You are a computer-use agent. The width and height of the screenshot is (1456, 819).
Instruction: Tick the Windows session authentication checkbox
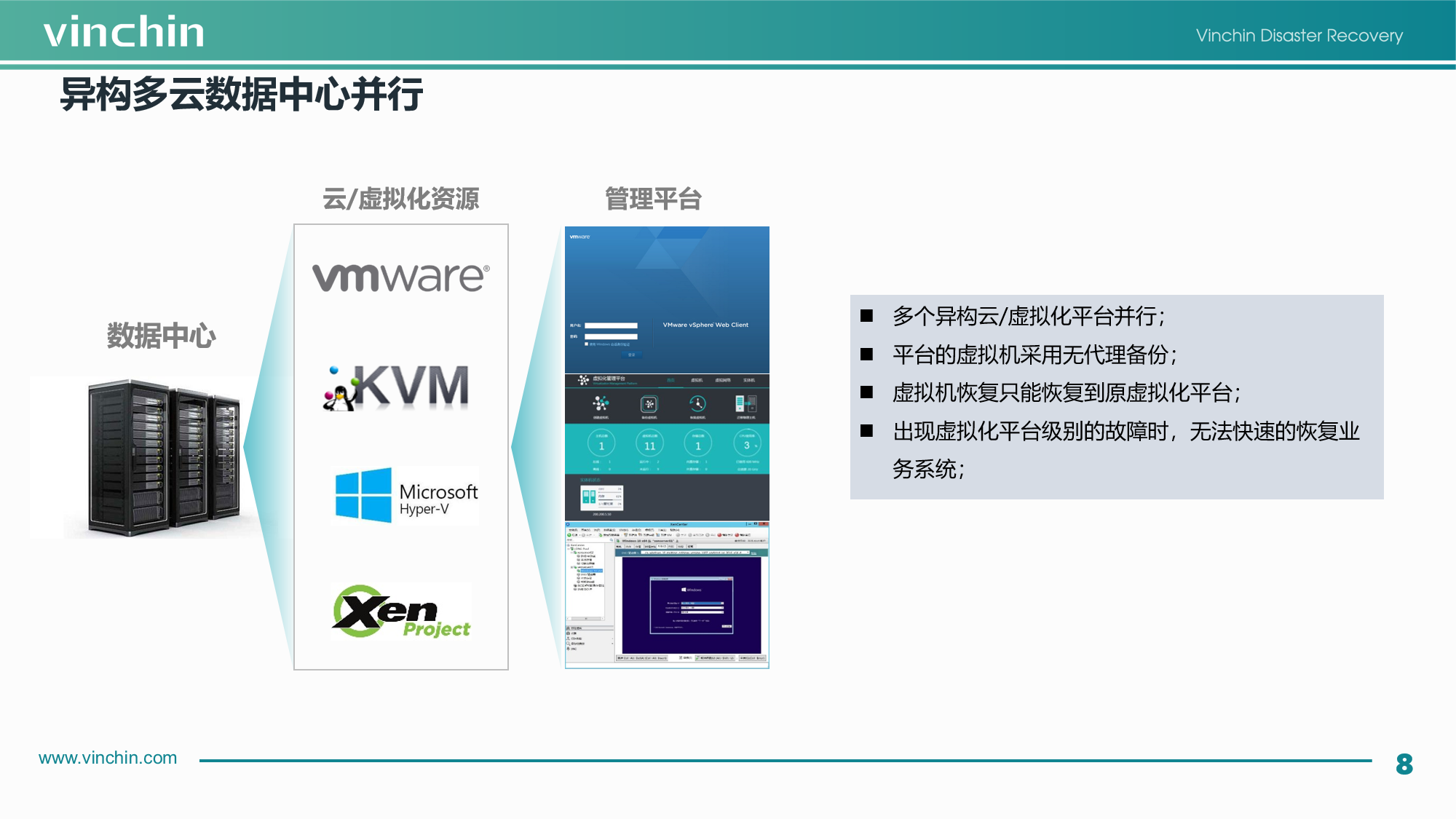(x=587, y=344)
